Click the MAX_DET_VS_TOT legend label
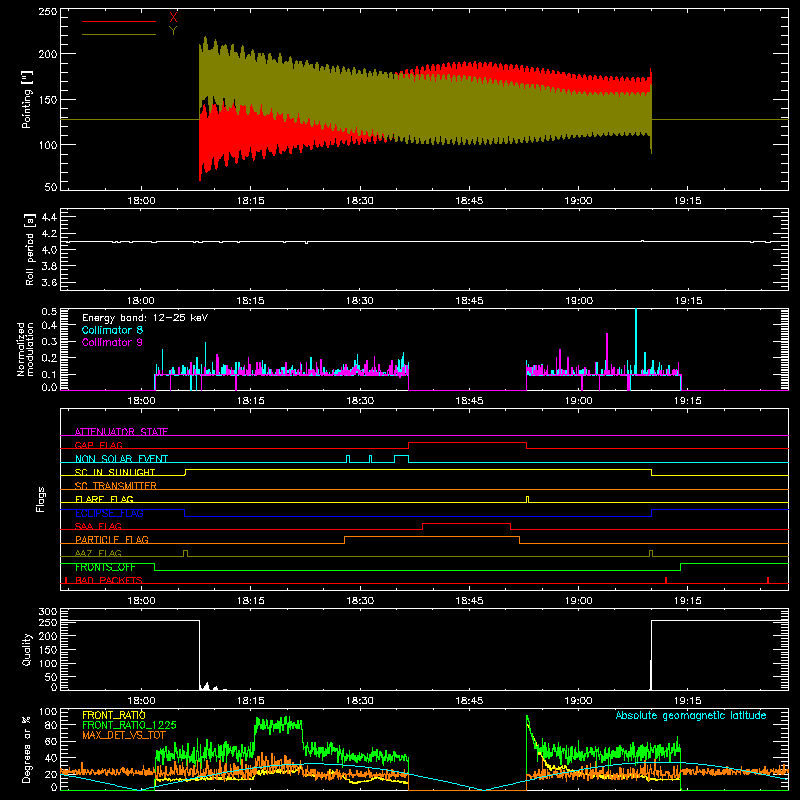Image resolution: width=800 pixels, height=800 pixels. point(123,735)
